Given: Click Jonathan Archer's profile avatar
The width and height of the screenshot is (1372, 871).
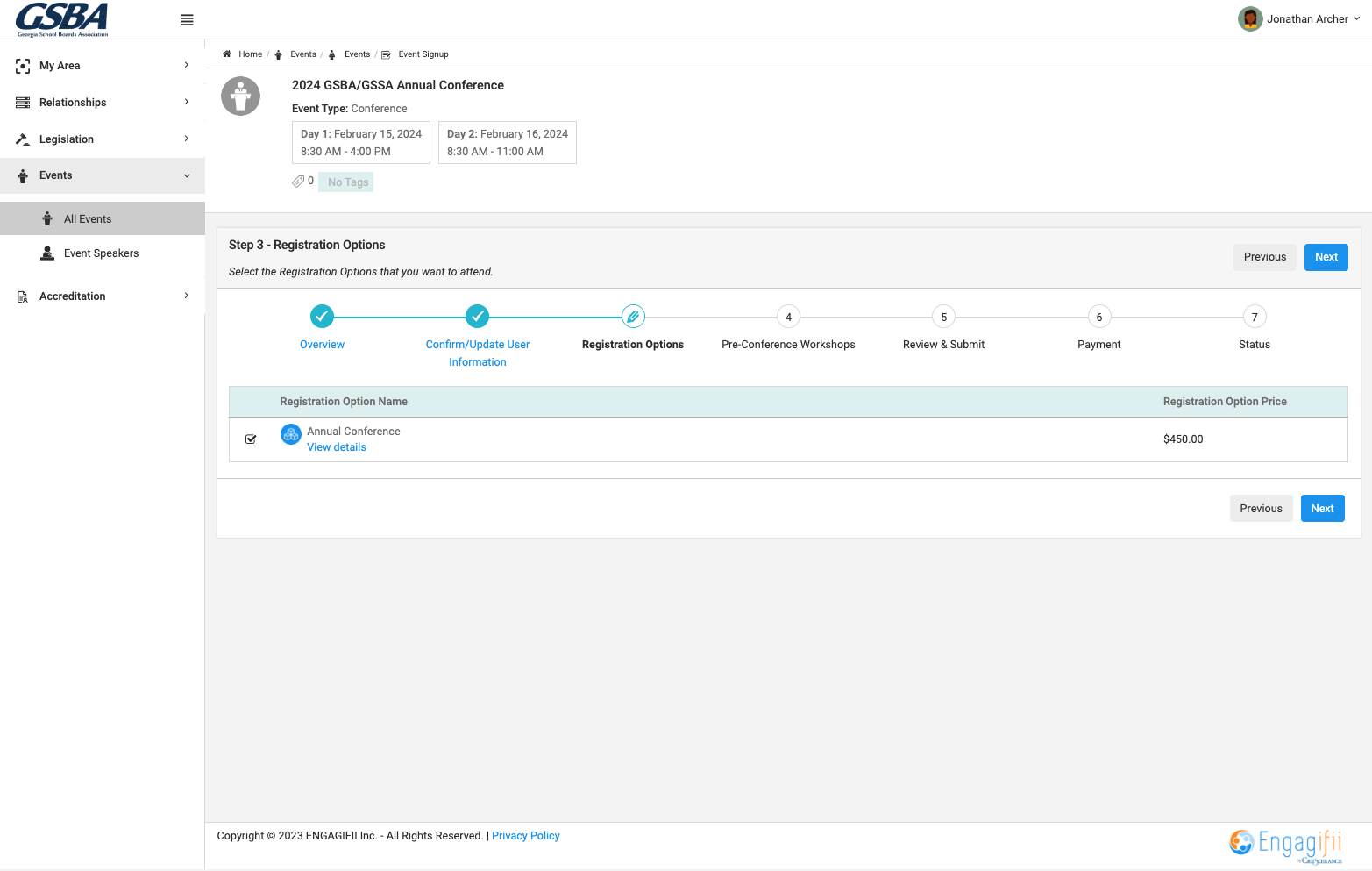Looking at the screenshot, I should (x=1250, y=18).
